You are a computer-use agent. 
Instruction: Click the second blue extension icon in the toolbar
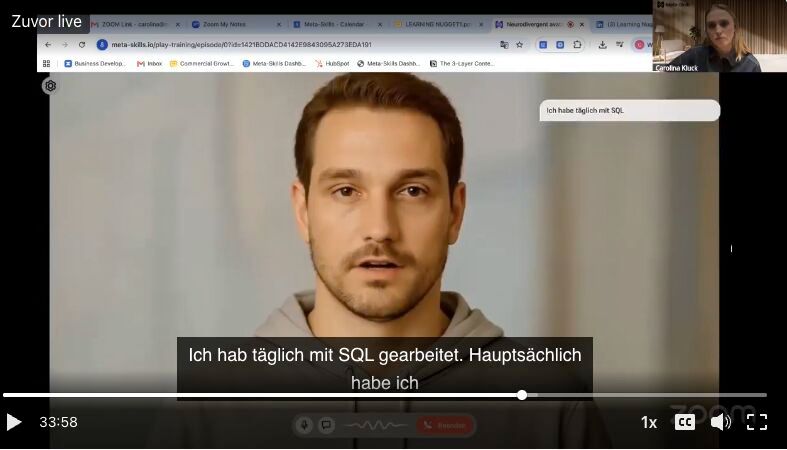(560, 45)
